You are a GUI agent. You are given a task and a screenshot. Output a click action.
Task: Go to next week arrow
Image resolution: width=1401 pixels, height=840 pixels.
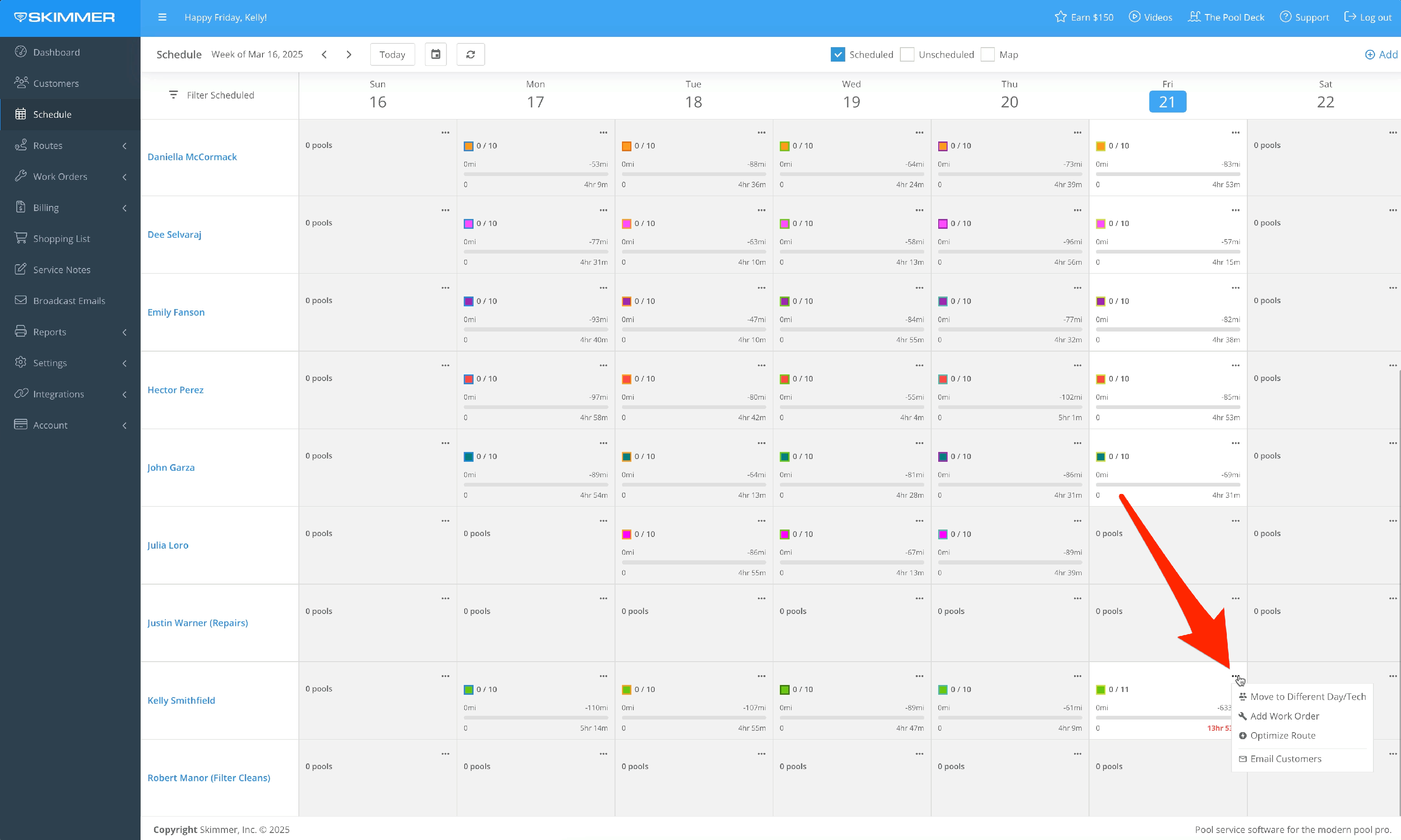[x=349, y=54]
